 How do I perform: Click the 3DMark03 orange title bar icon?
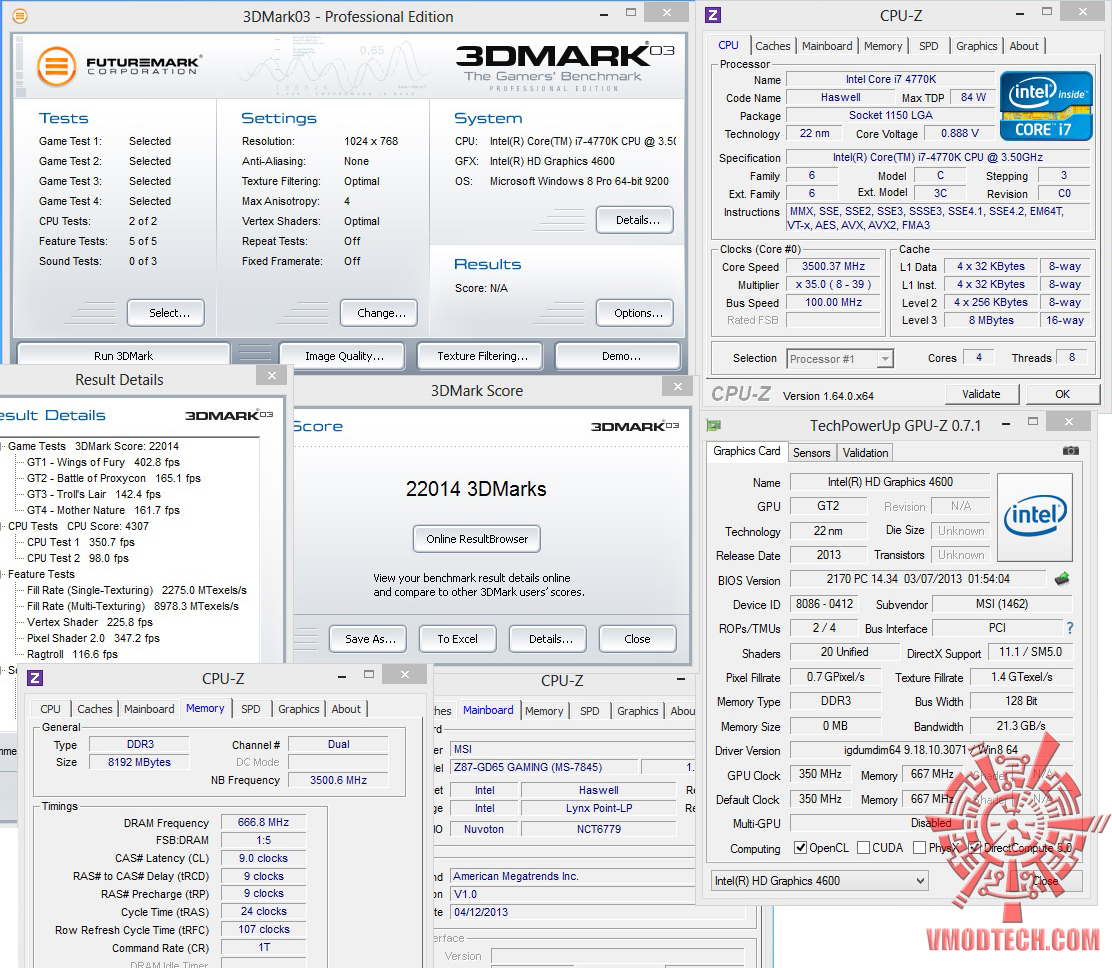(20, 15)
